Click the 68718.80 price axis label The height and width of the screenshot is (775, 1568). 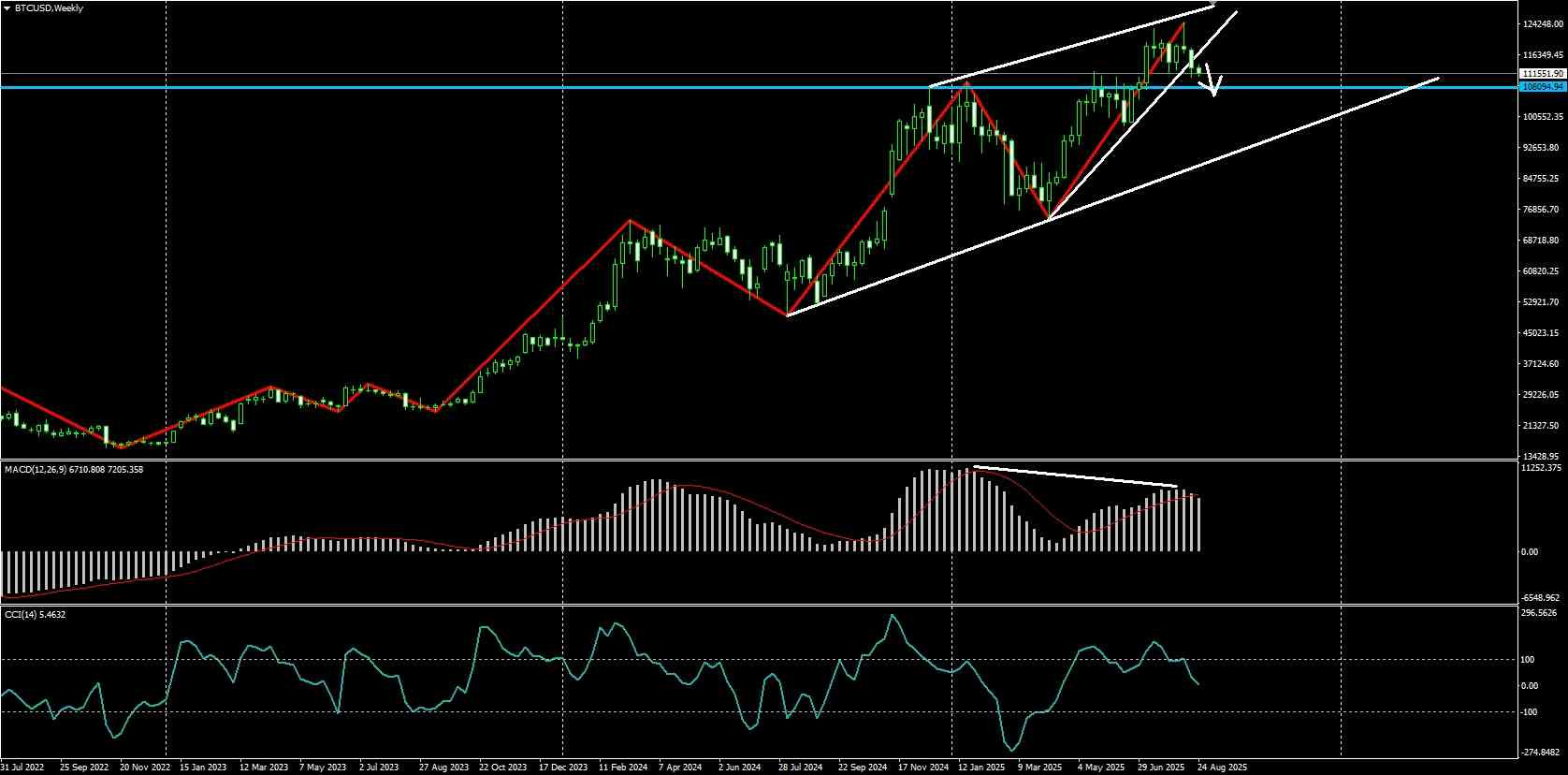(x=1541, y=241)
